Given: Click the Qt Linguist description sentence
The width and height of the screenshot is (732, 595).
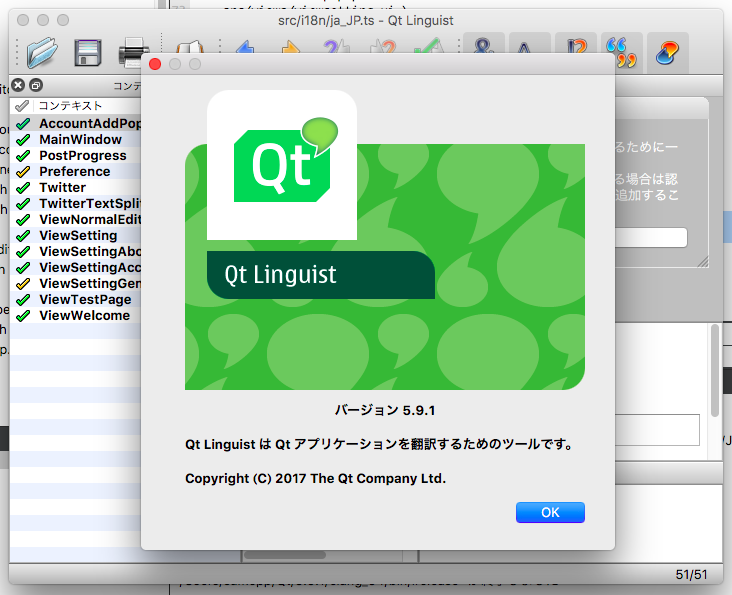Looking at the screenshot, I should [379, 444].
